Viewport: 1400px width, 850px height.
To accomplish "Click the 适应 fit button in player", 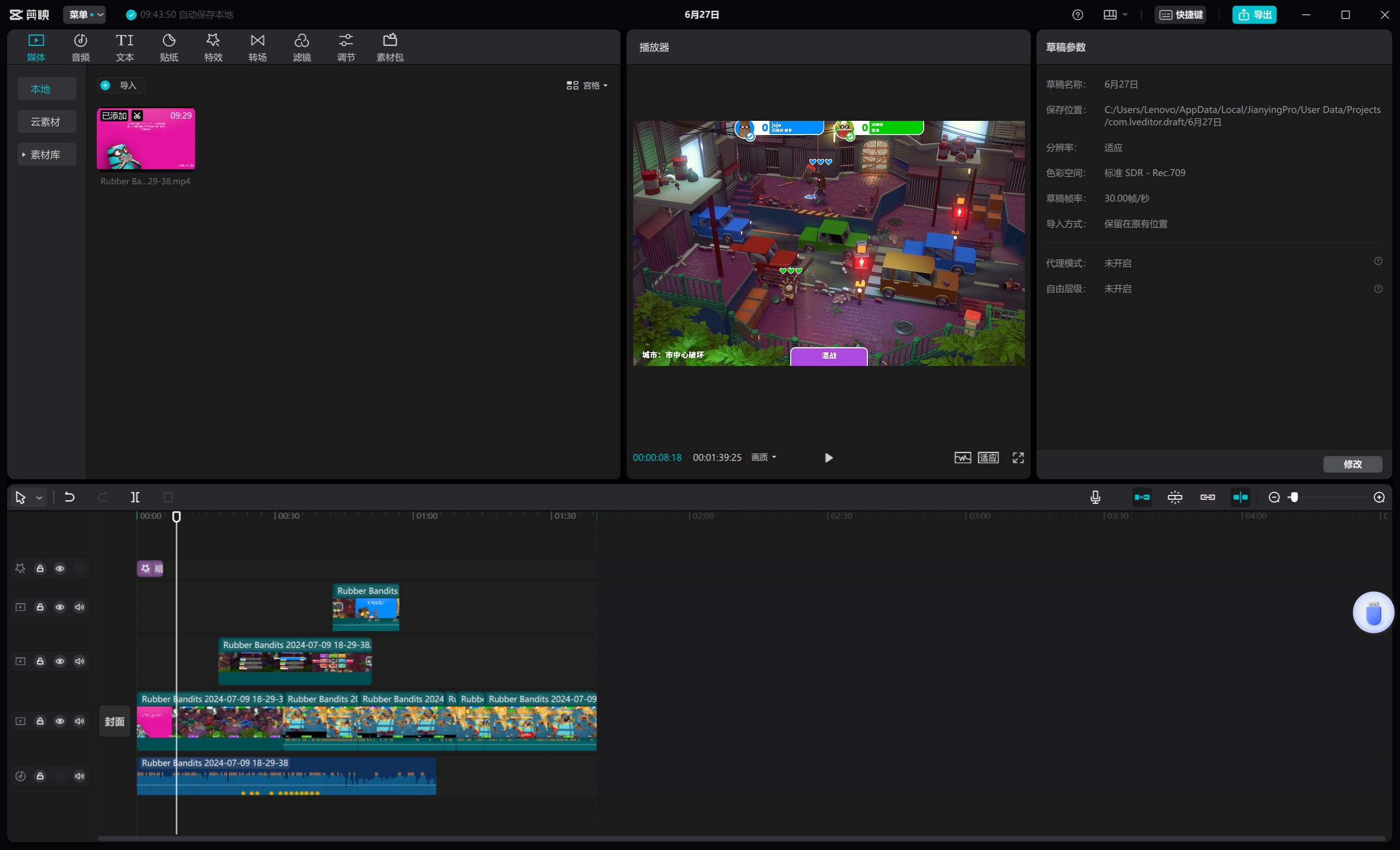I will pyautogui.click(x=988, y=457).
